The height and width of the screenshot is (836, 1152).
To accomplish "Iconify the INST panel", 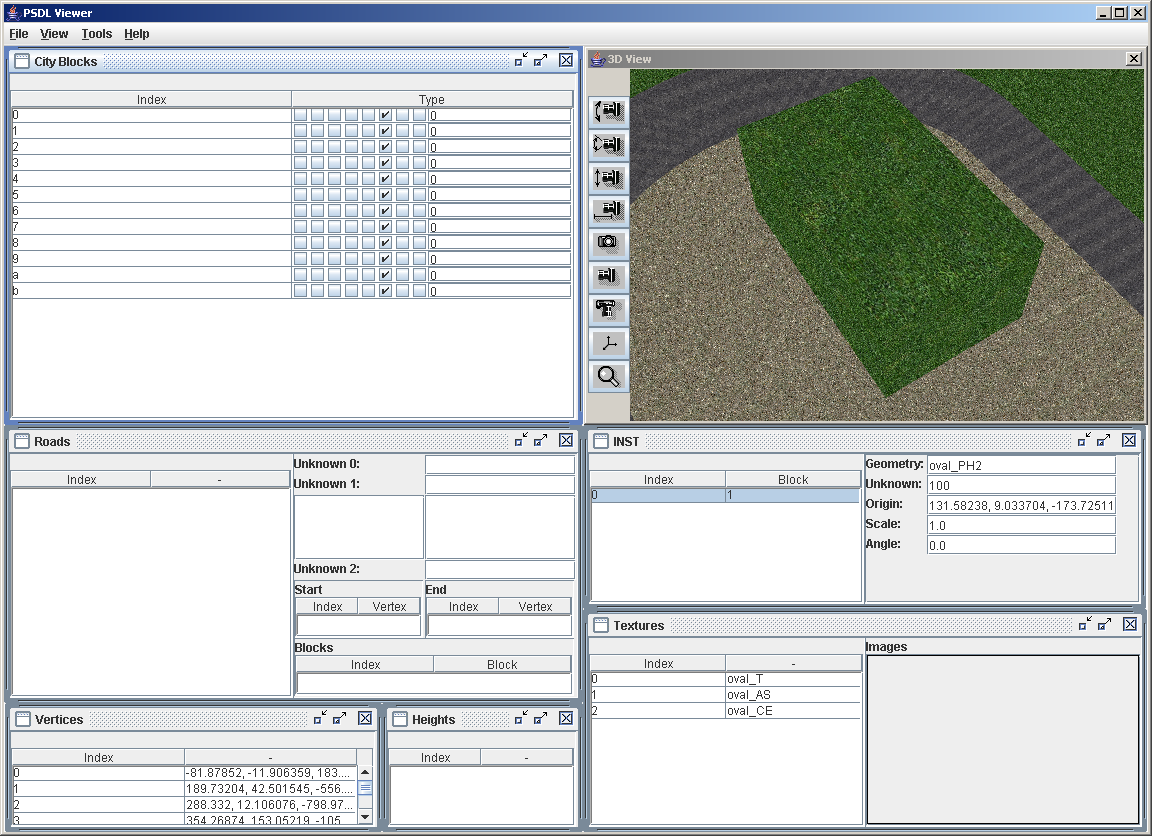I will point(1084,441).
